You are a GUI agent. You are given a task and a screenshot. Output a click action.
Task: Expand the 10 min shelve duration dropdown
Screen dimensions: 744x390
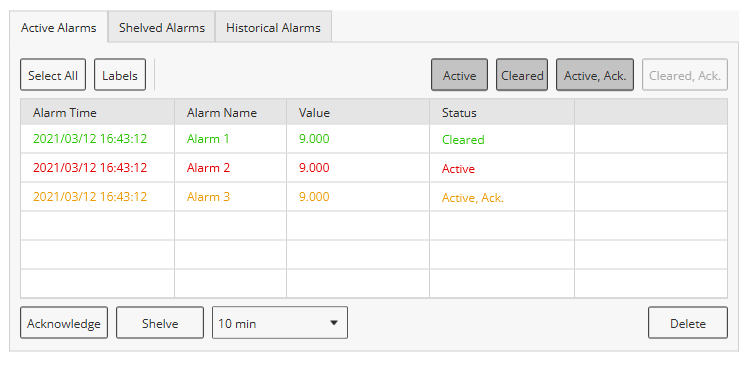click(279, 323)
